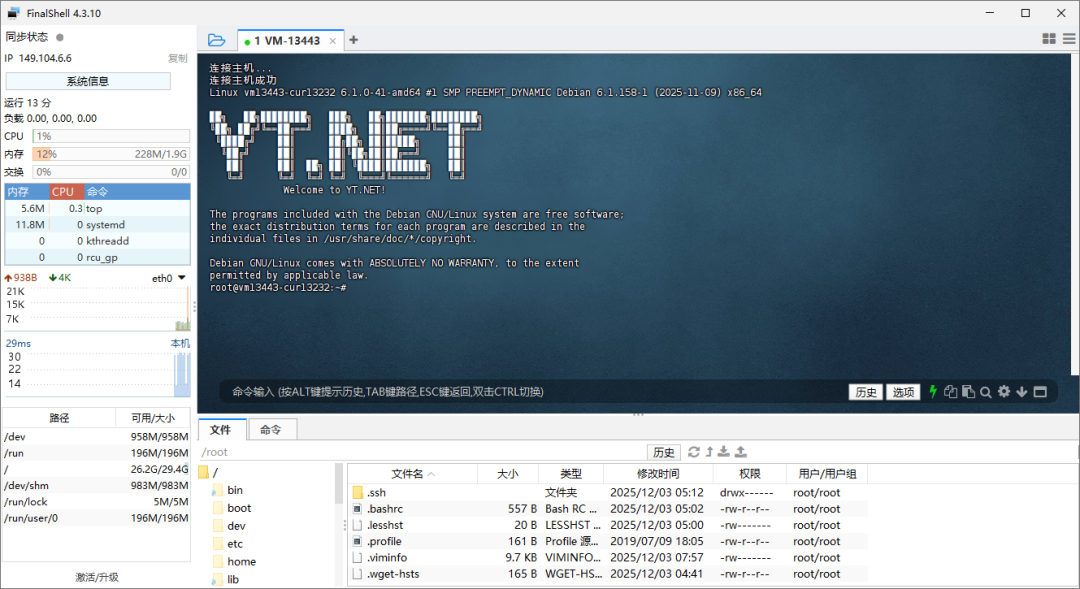
Task: Refresh the file list icon
Action: click(x=694, y=452)
